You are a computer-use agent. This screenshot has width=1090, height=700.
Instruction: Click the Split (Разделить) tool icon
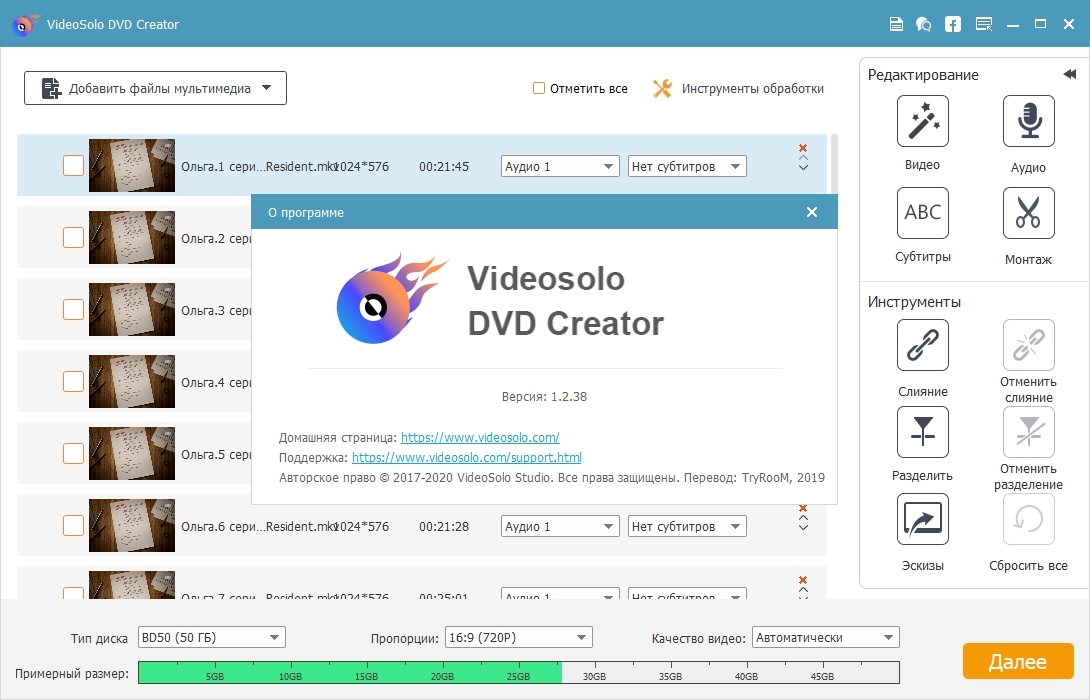click(922, 432)
